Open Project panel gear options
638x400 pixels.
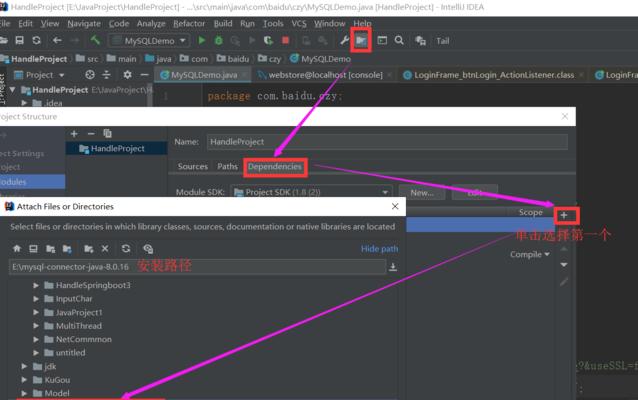[127, 74]
